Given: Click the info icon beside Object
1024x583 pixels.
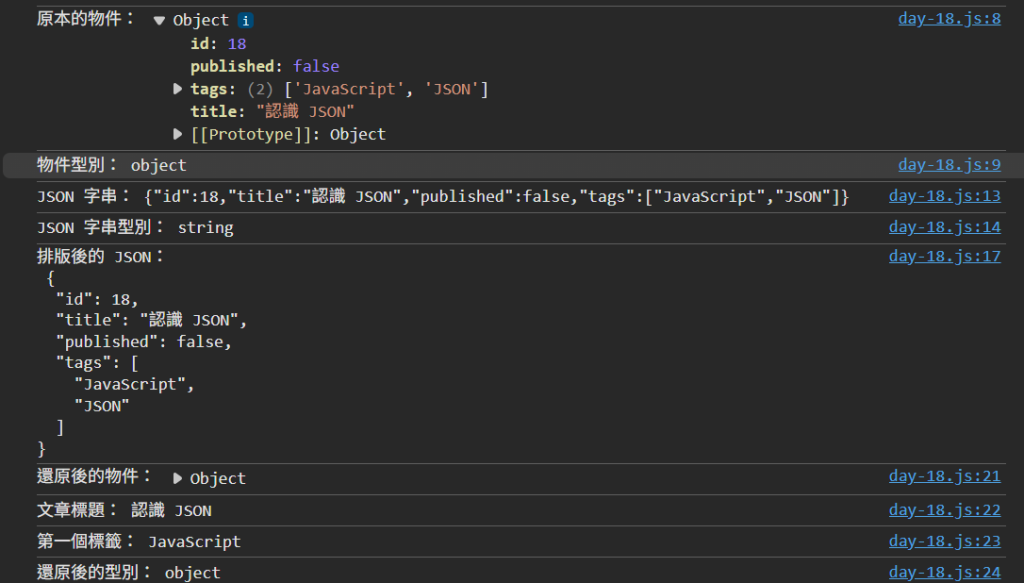Looking at the screenshot, I should 246,21.
